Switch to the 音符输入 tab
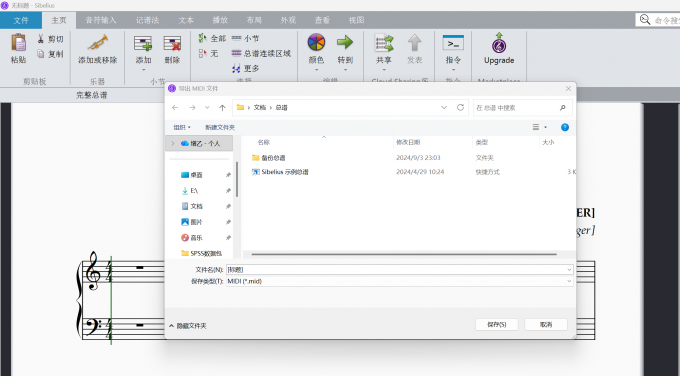Image resolution: width=680 pixels, height=376 pixels. click(x=101, y=20)
